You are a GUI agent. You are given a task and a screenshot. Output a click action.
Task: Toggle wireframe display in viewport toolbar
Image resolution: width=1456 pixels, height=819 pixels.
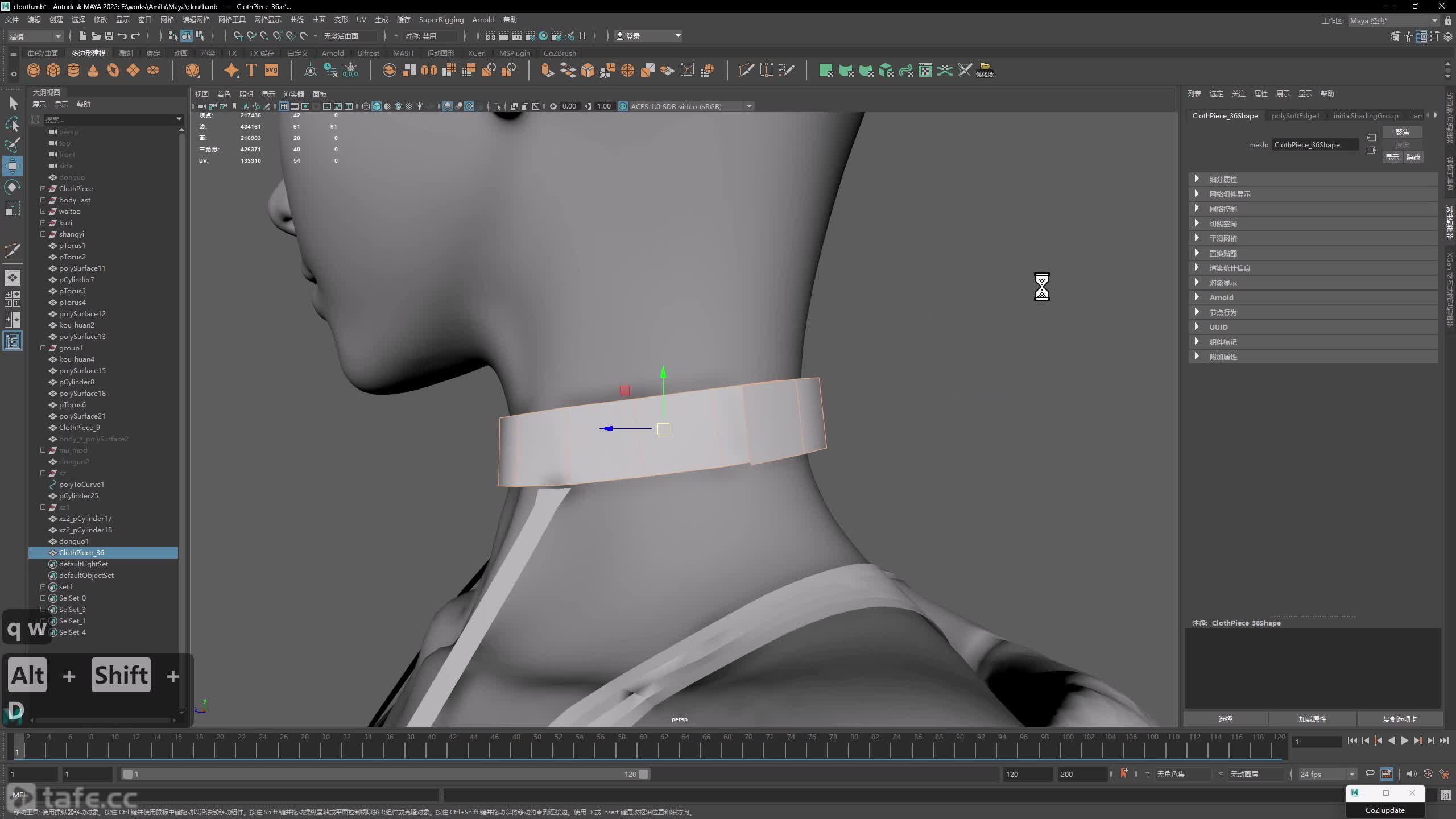pyautogui.click(x=366, y=106)
